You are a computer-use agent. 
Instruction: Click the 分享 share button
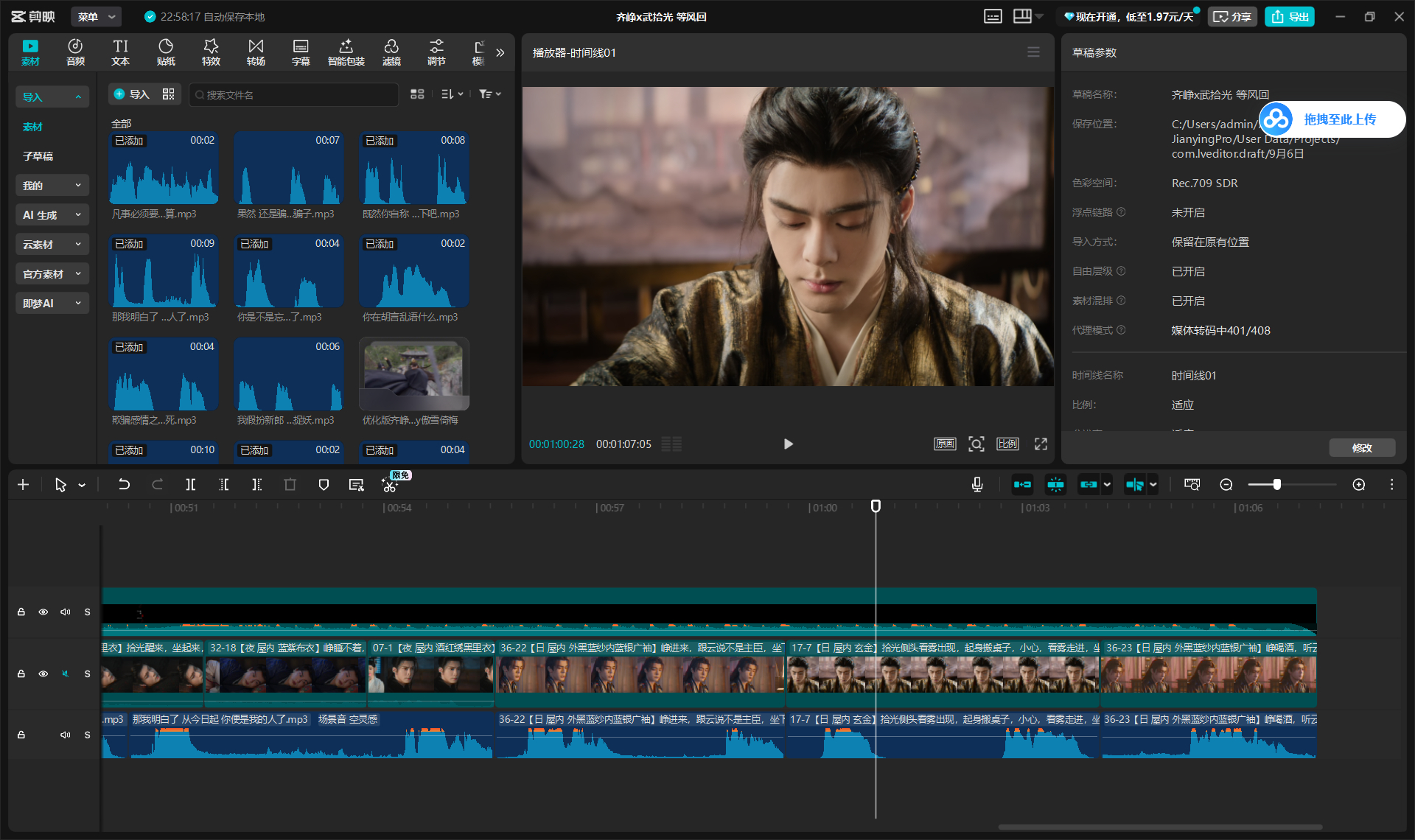tap(1232, 17)
